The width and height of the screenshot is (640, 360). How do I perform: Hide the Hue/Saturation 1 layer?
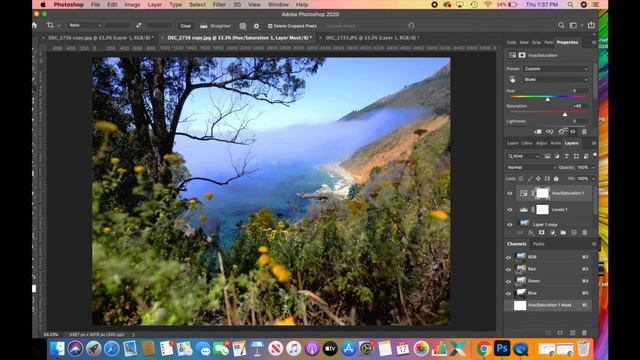[509, 193]
